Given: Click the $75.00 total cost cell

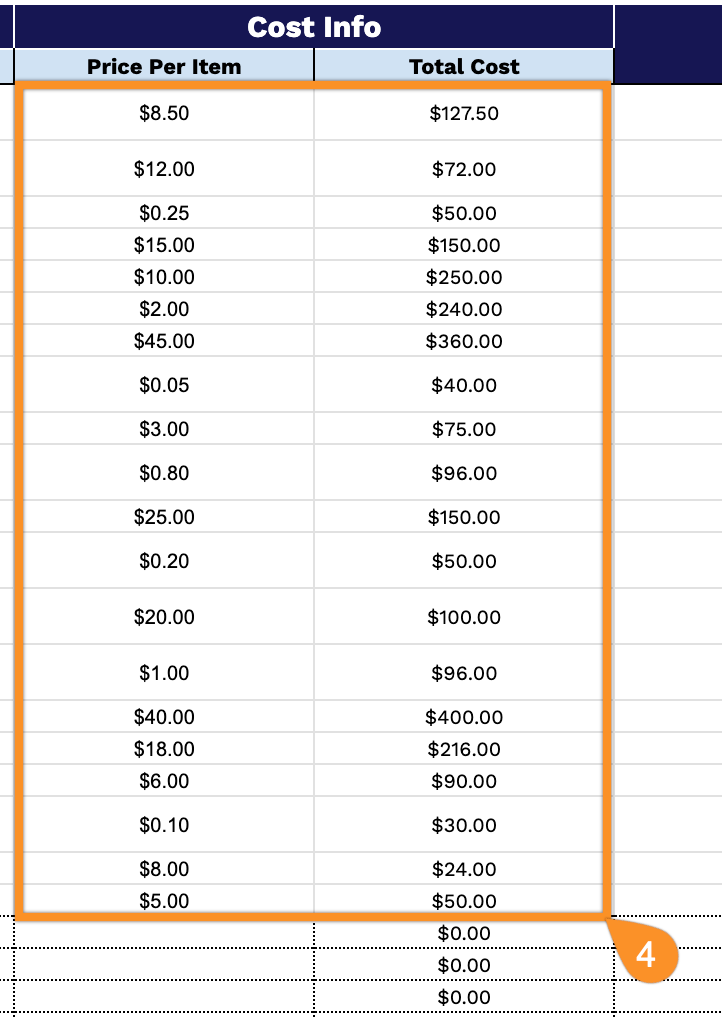Looking at the screenshot, I should pos(464,429).
